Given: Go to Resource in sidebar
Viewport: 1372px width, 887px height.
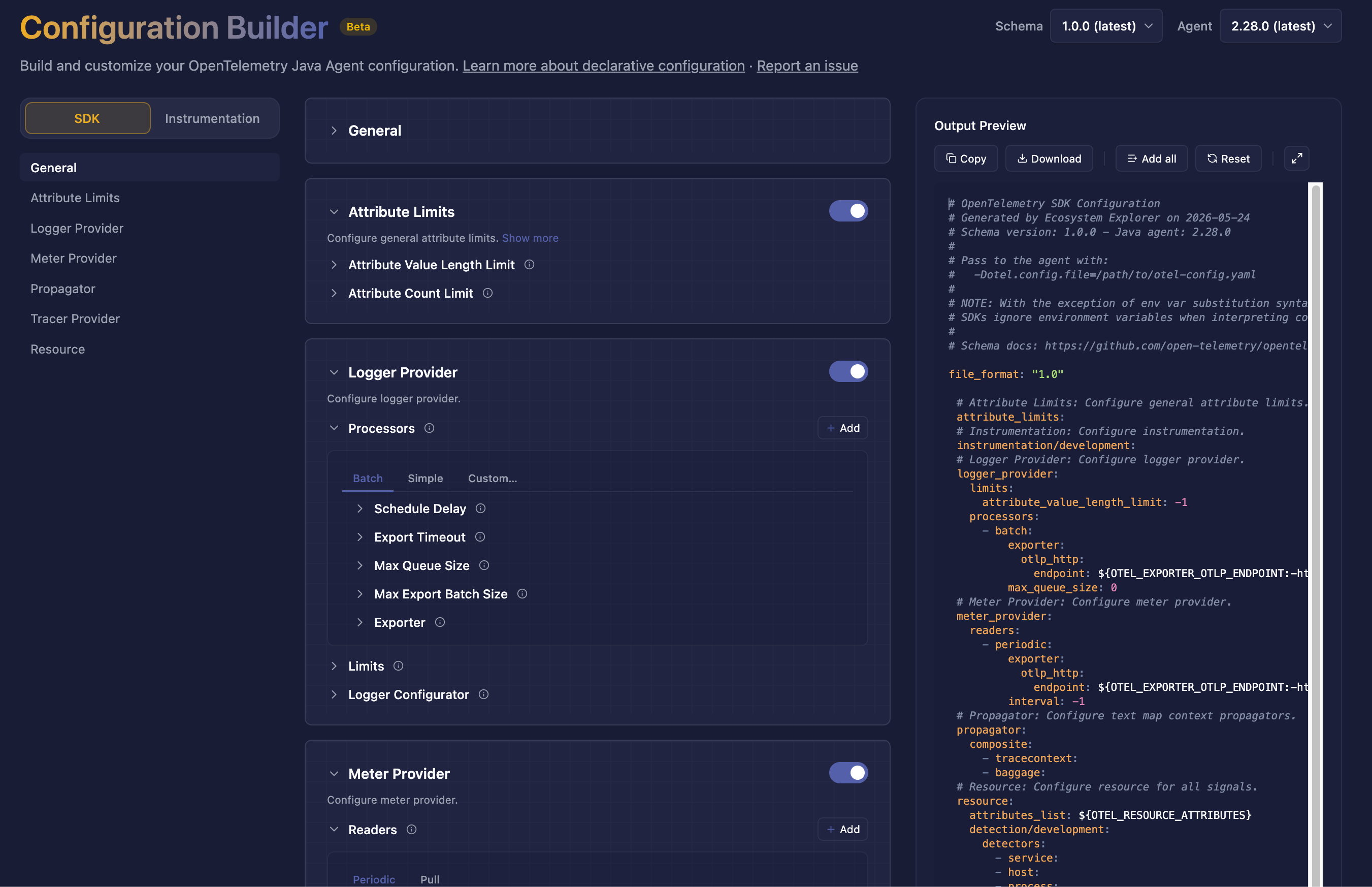Looking at the screenshot, I should pyautogui.click(x=150, y=349).
